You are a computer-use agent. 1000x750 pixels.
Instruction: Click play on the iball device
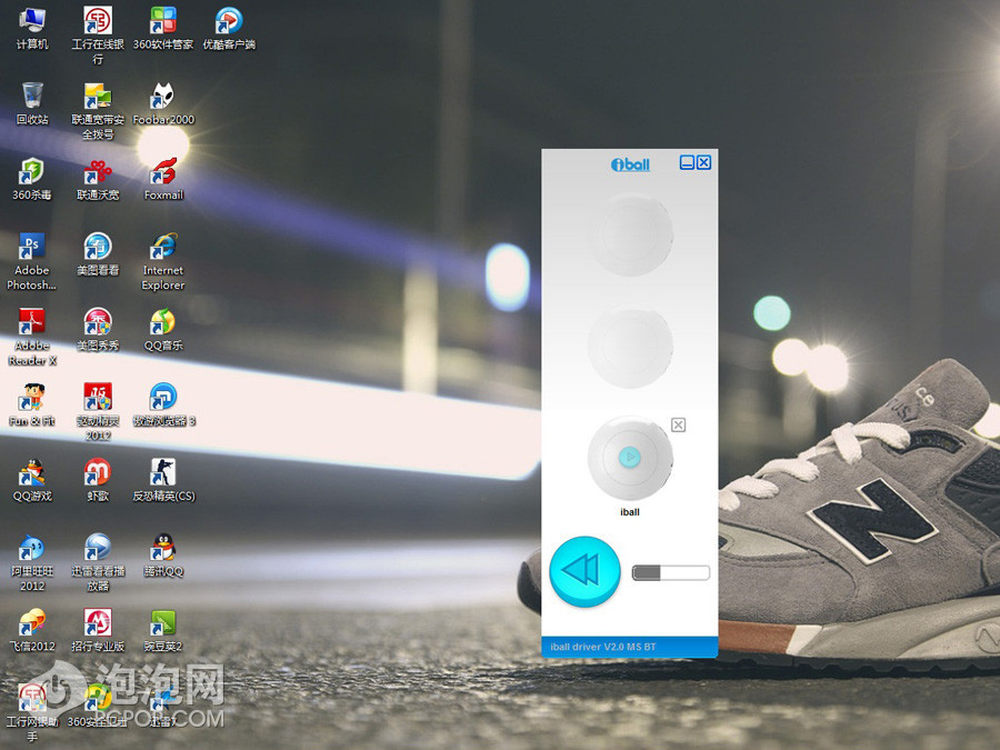pyautogui.click(x=629, y=457)
